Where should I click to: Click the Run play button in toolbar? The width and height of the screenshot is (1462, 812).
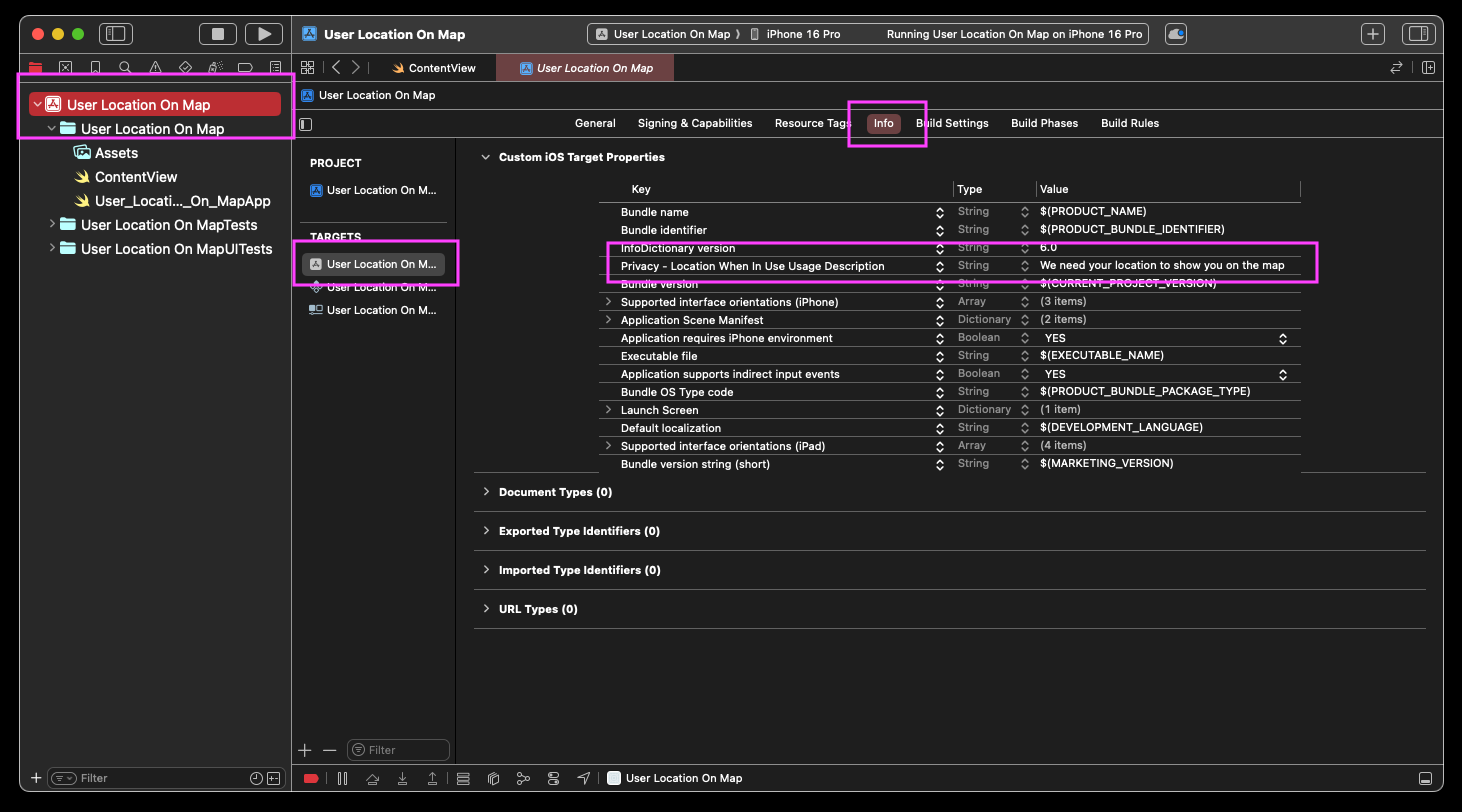coord(264,34)
